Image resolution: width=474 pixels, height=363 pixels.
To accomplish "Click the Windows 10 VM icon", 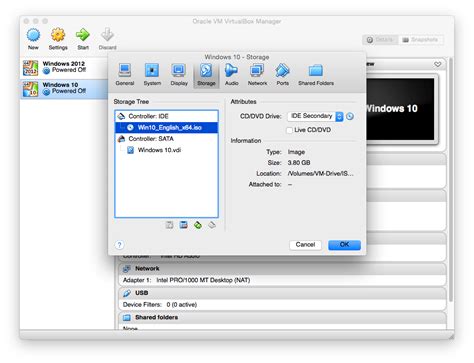I will tap(30, 89).
